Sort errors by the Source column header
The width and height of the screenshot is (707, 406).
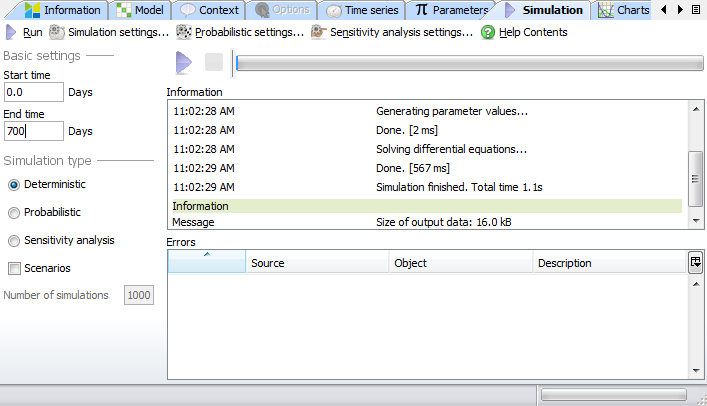[x=316, y=263]
